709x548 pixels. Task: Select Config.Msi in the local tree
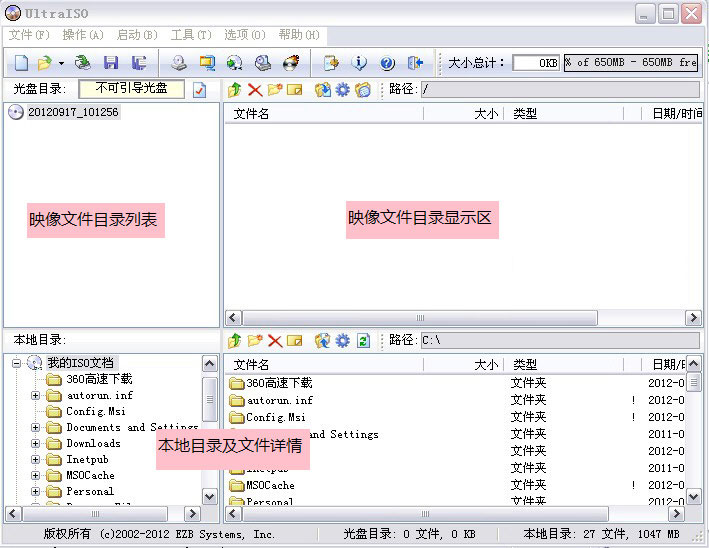[x=95, y=411]
